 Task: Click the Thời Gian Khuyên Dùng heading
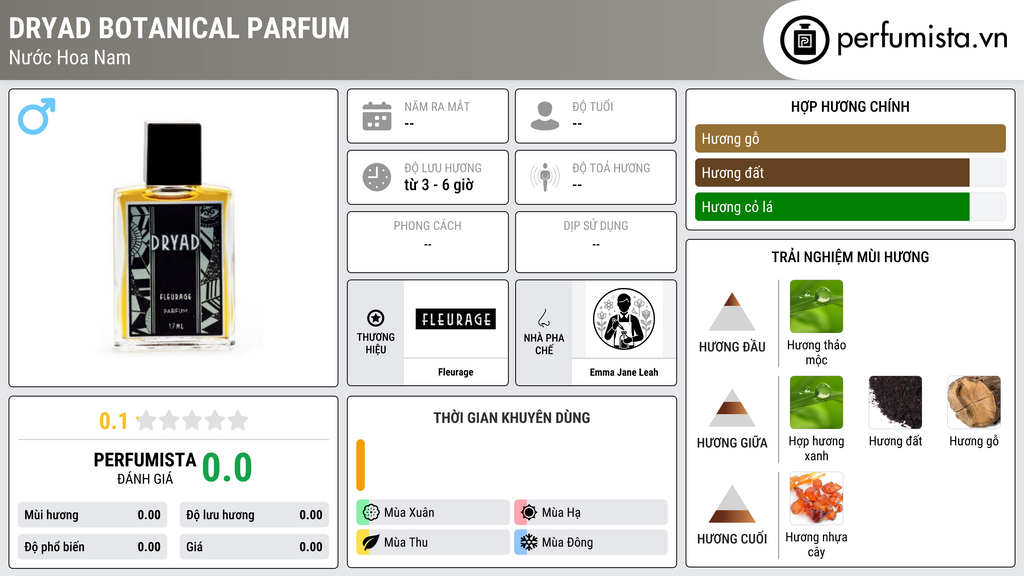512,417
